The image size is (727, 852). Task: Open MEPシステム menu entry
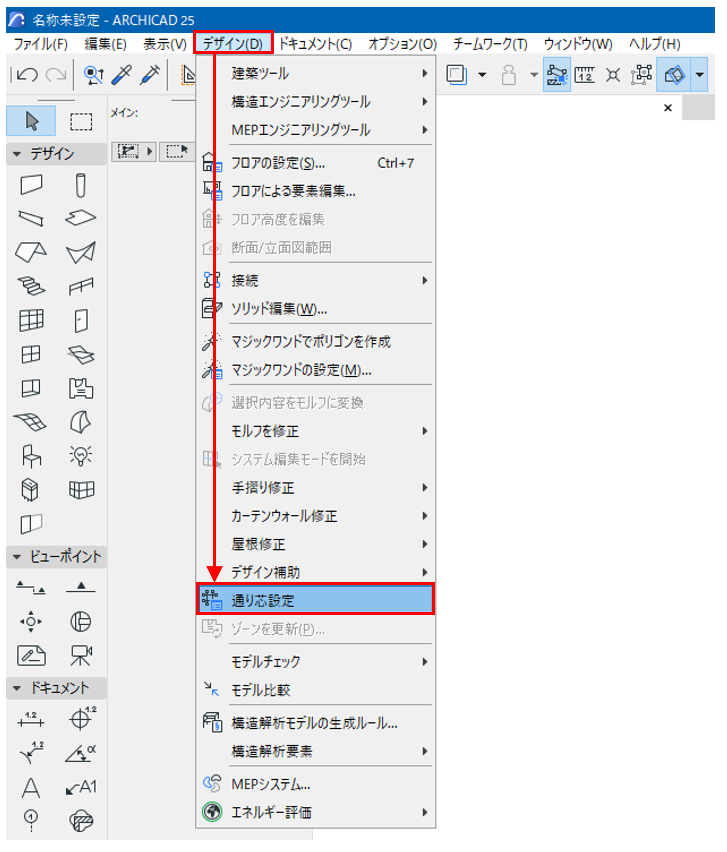coord(316,784)
